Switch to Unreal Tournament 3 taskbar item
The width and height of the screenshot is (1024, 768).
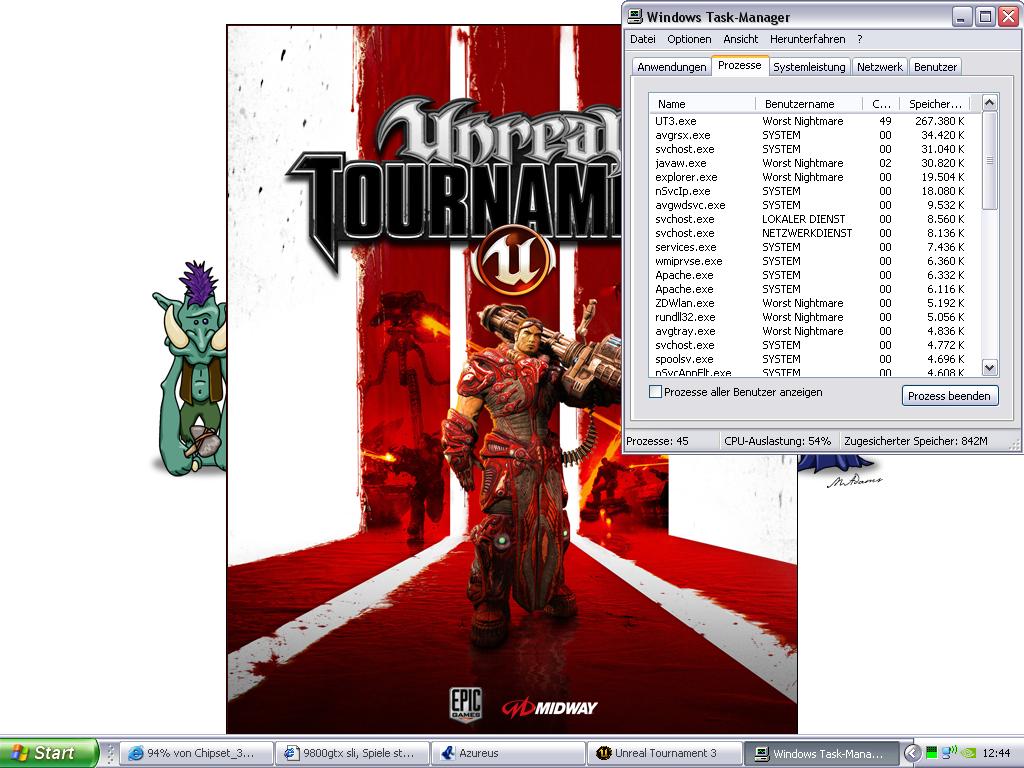pyautogui.click(x=664, y=753)
